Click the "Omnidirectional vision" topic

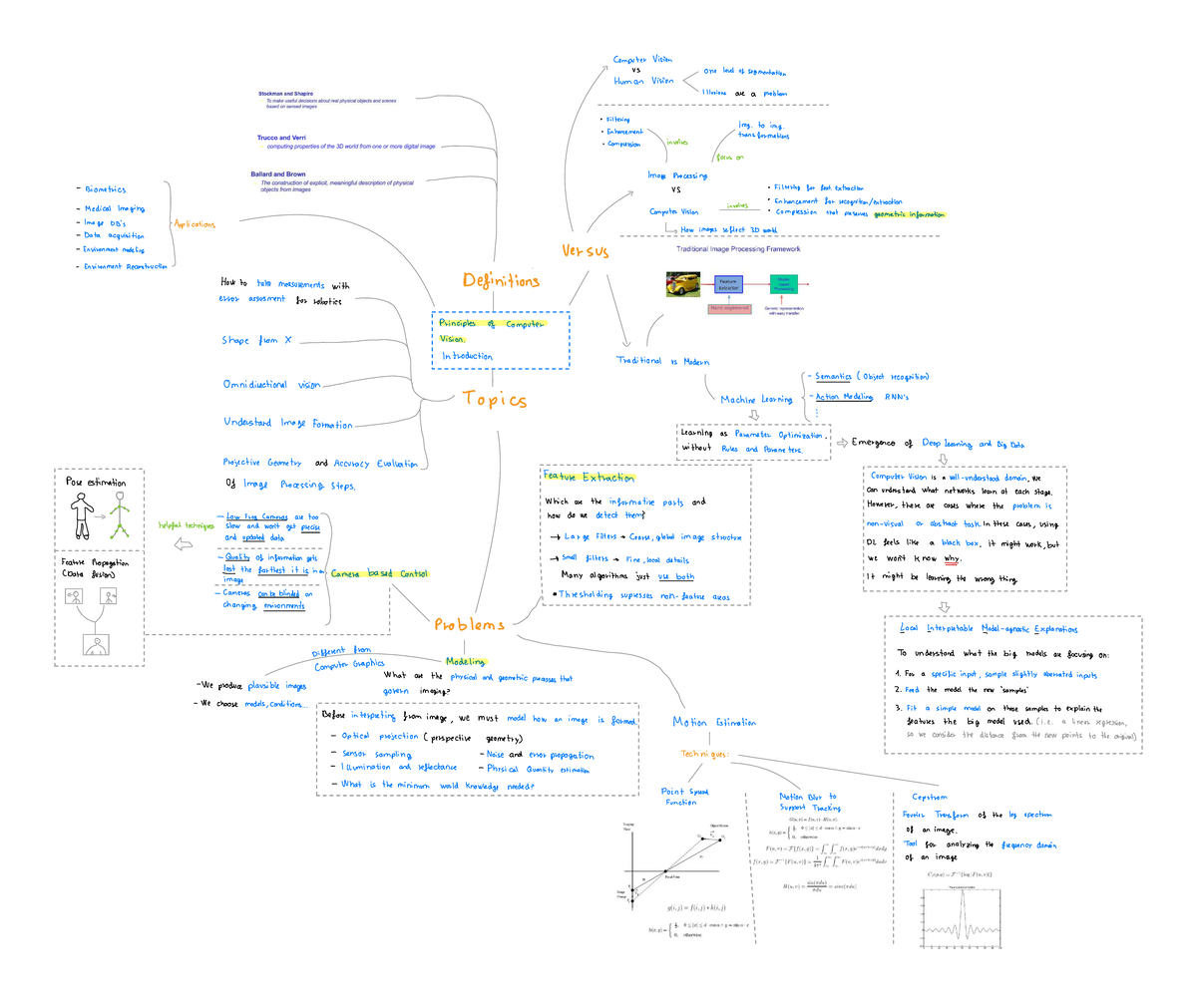point(271,384)
